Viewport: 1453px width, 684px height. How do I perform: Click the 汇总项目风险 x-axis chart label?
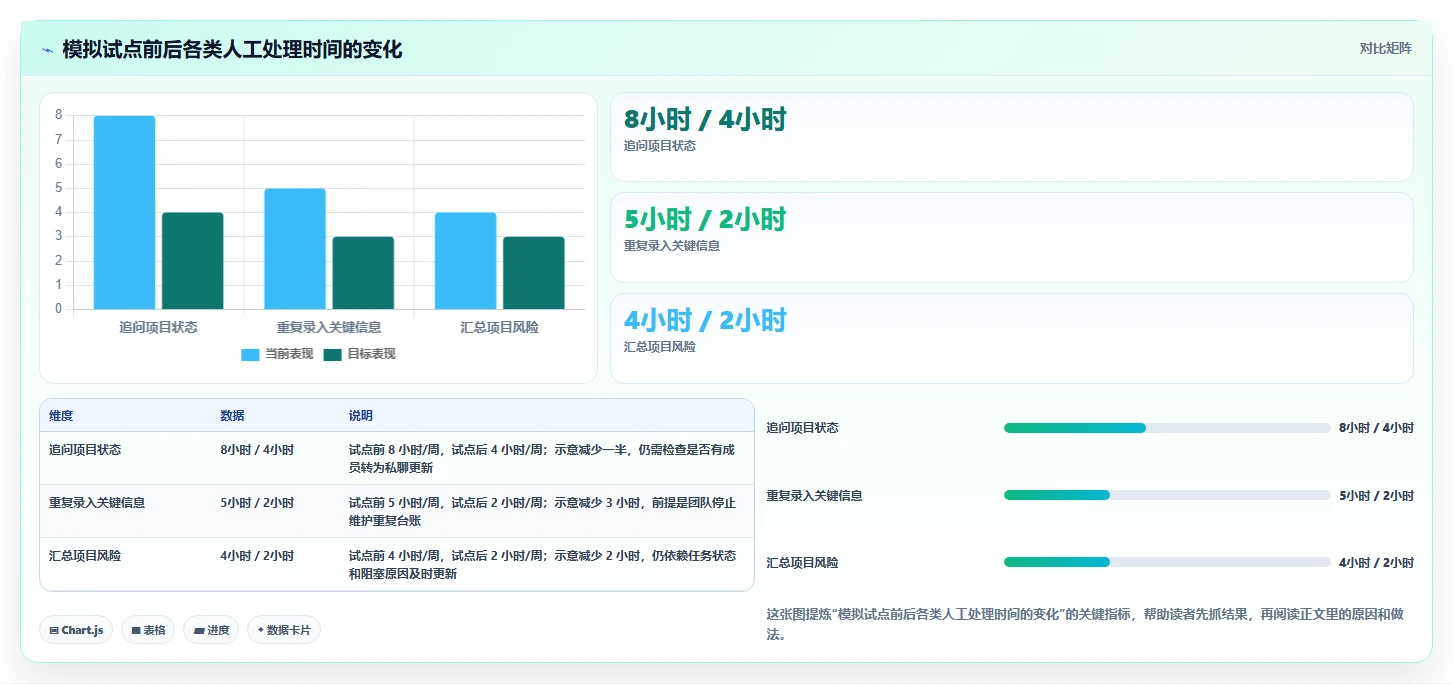(x=499, y=327)
